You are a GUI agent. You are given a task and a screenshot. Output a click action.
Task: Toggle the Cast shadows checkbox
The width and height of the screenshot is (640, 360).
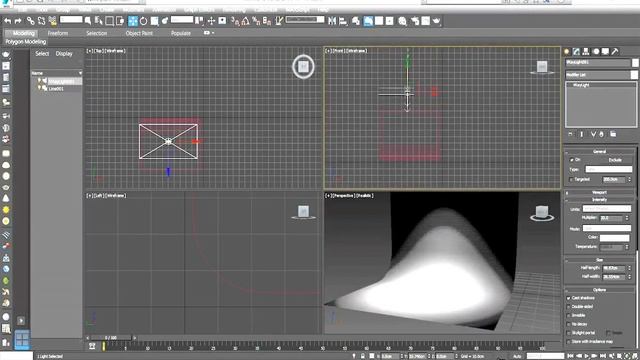(569, 298)
